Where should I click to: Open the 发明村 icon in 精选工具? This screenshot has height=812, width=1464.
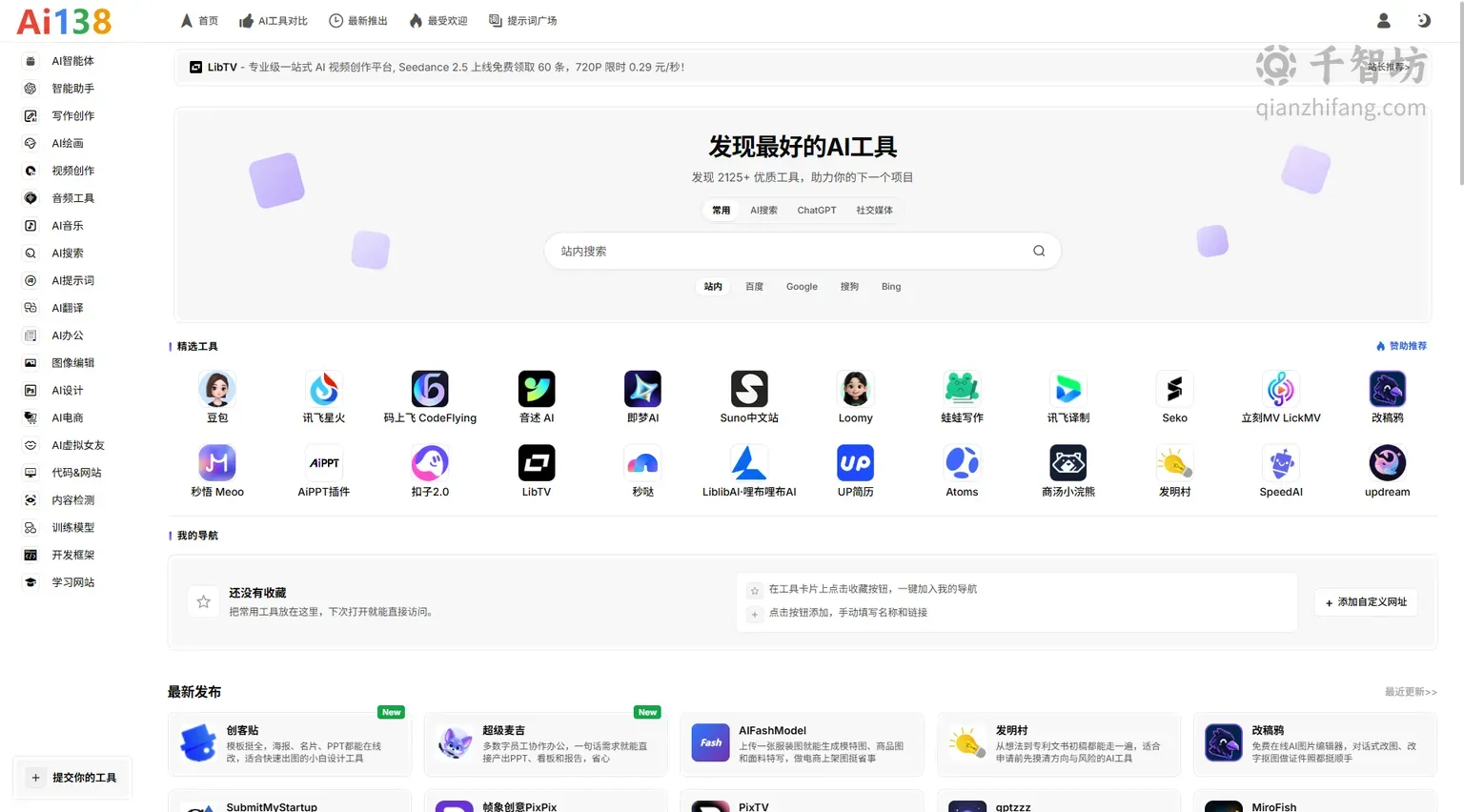coord(1174,463)
